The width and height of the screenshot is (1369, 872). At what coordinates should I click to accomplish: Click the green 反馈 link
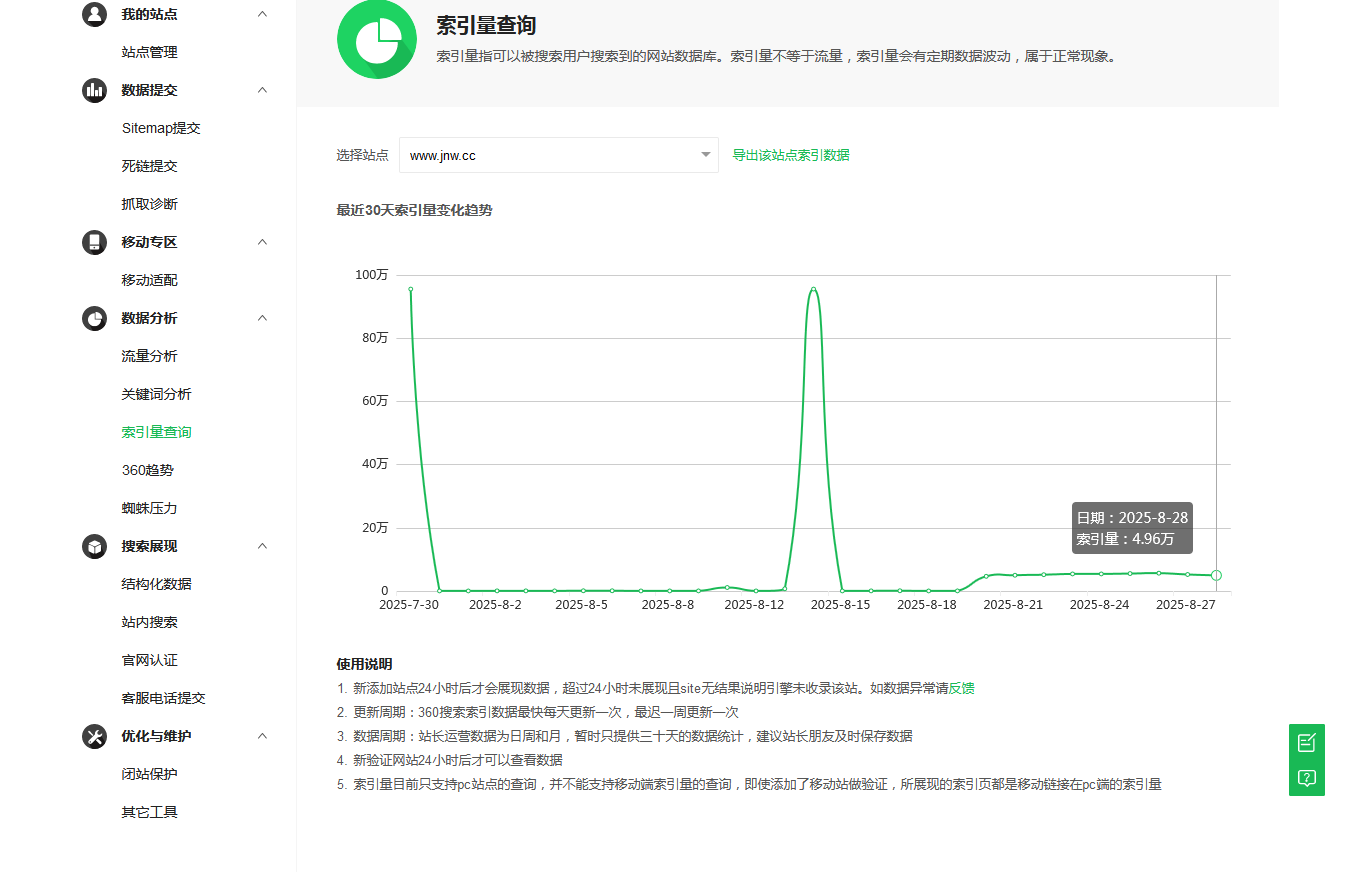tap(961, 688)
